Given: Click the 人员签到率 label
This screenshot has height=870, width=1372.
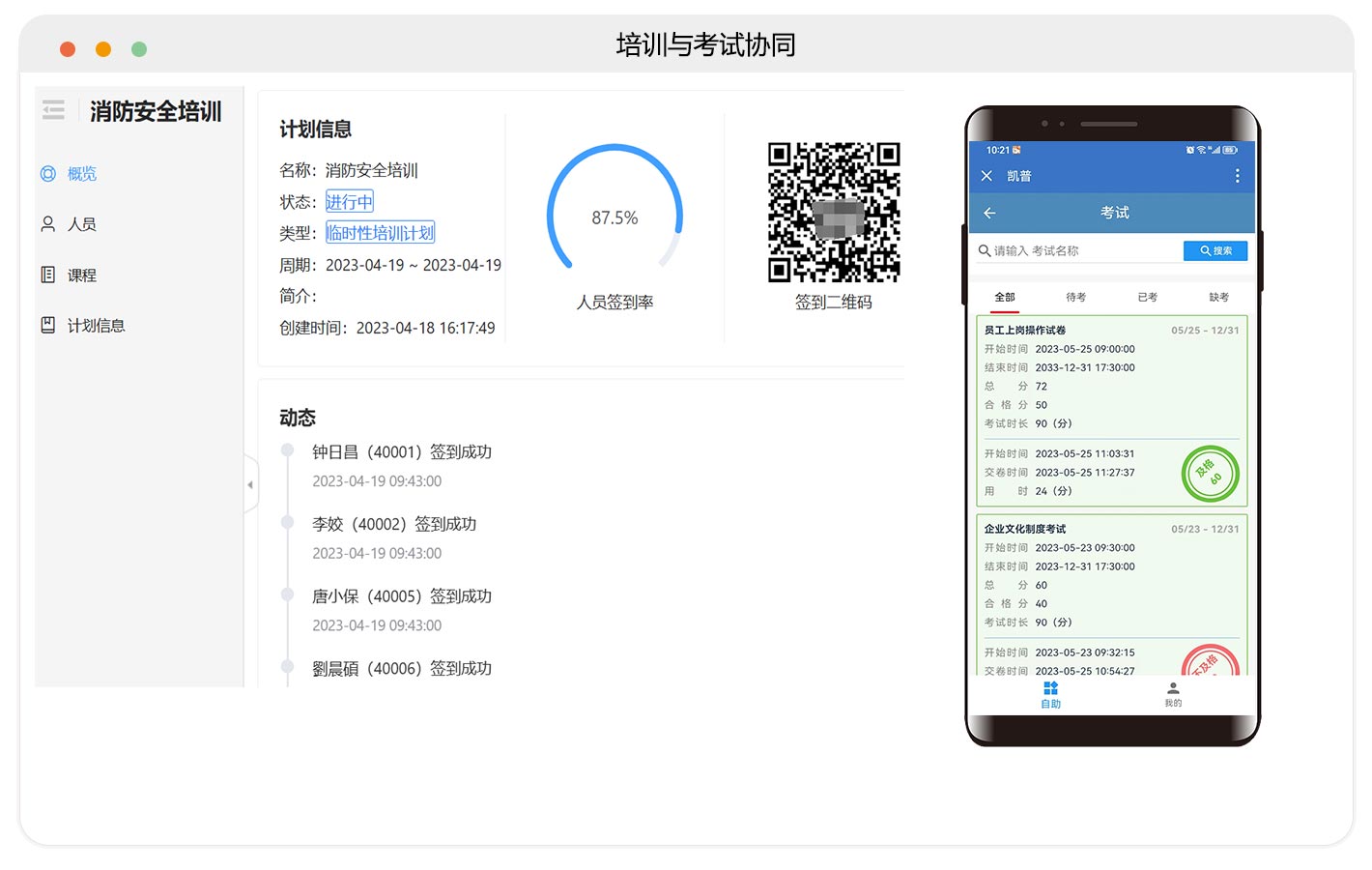Looking at the screenshot, I should pyautogui.click(x=615, y=303).
